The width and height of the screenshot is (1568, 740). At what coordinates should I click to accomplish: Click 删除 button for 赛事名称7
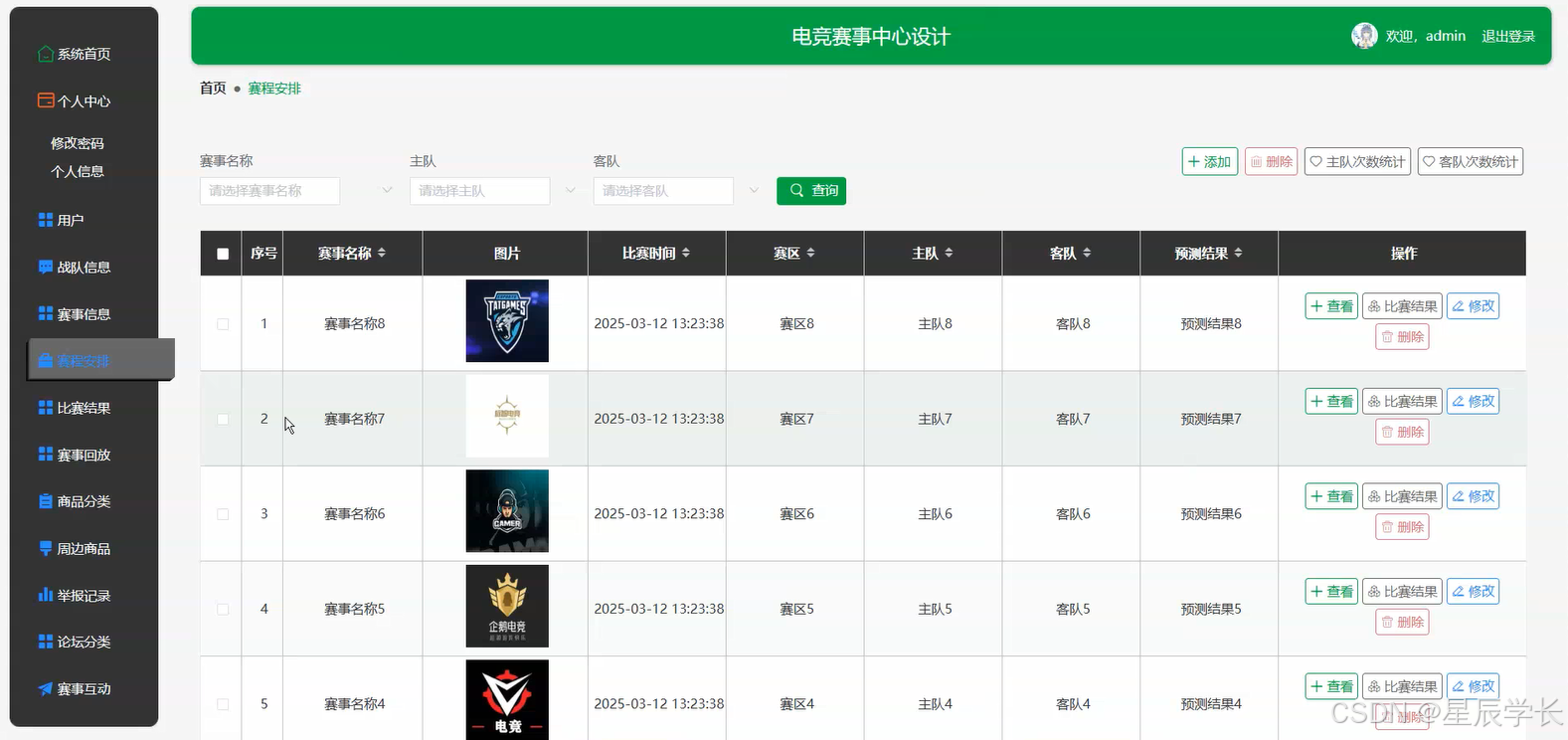[x=1402, y=432]
